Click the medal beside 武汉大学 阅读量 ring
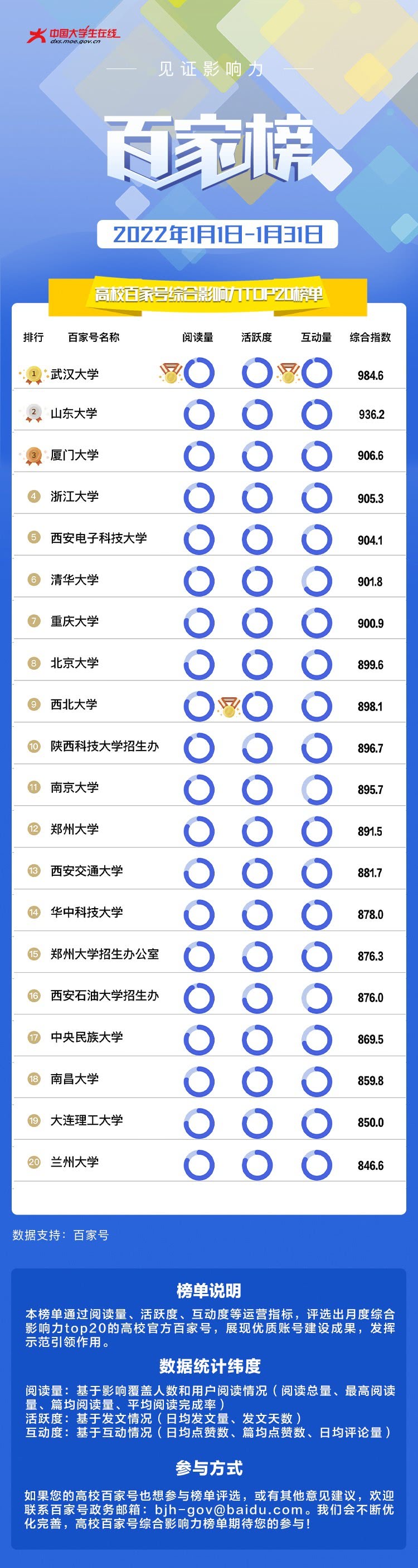Image resolution: width=418 pixels, height=1568 pixels. click(x=171, y=373)
